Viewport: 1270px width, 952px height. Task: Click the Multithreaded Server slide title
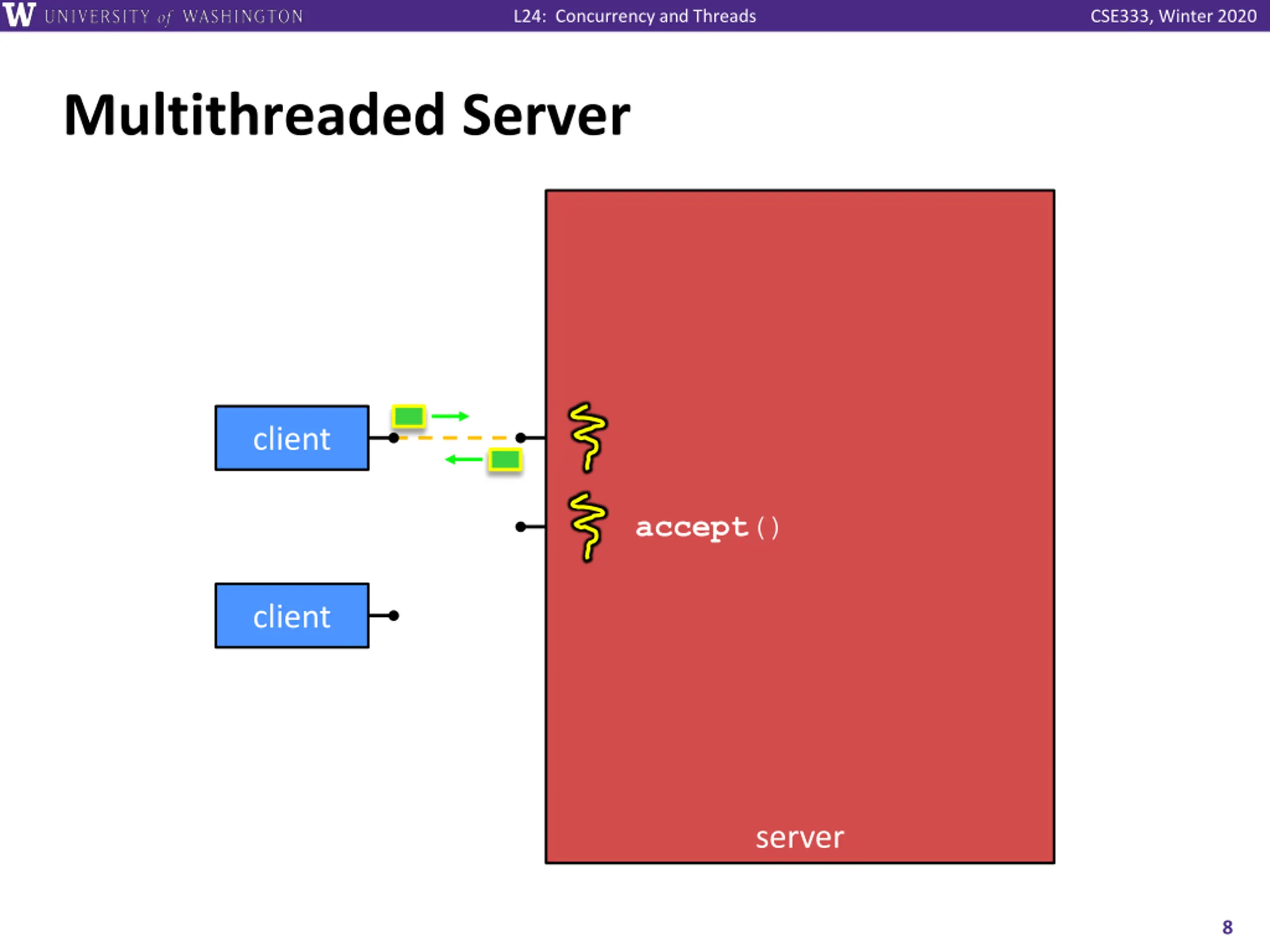(347, 116)
